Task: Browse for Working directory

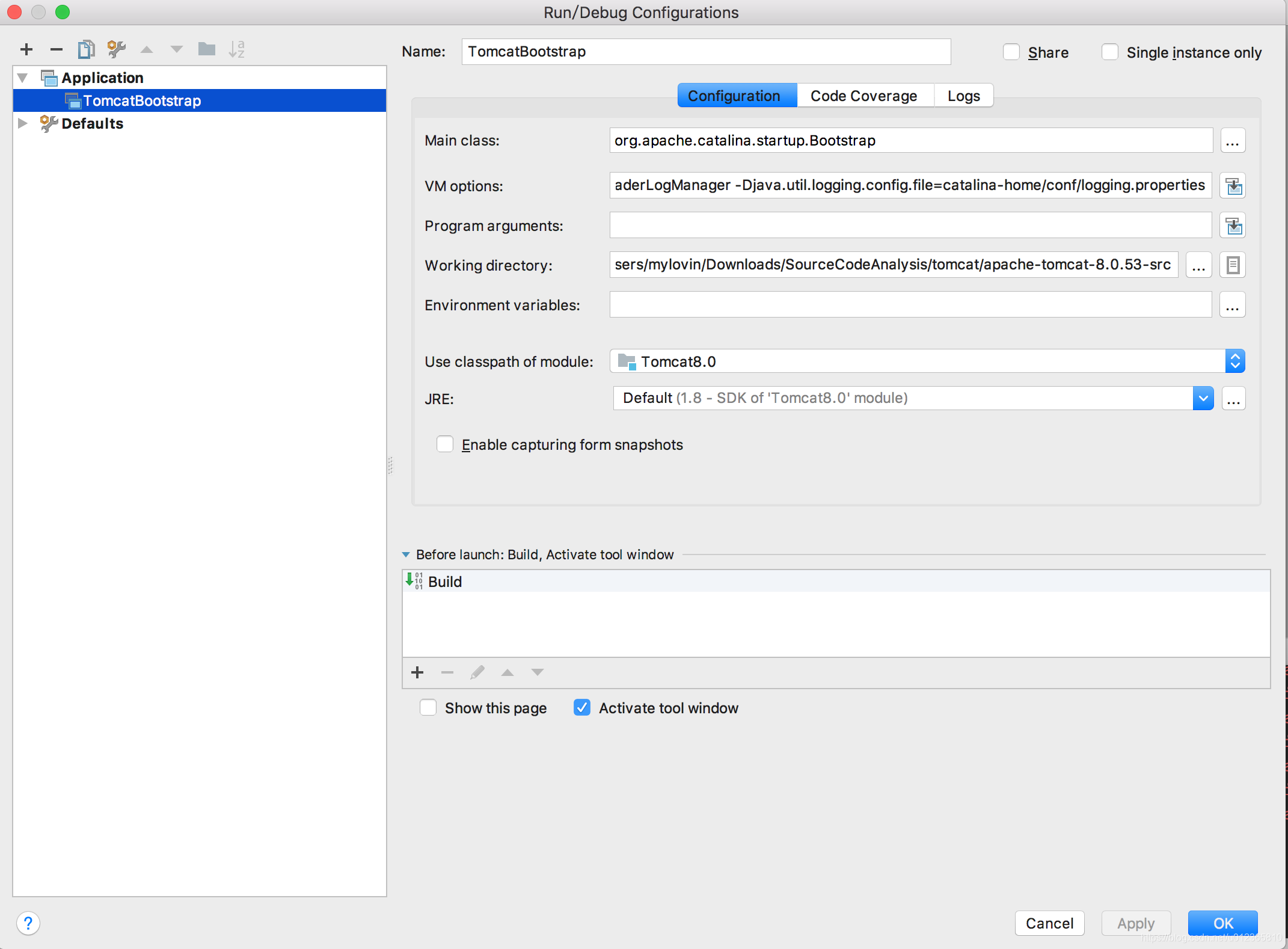Action: point(1198,265)
